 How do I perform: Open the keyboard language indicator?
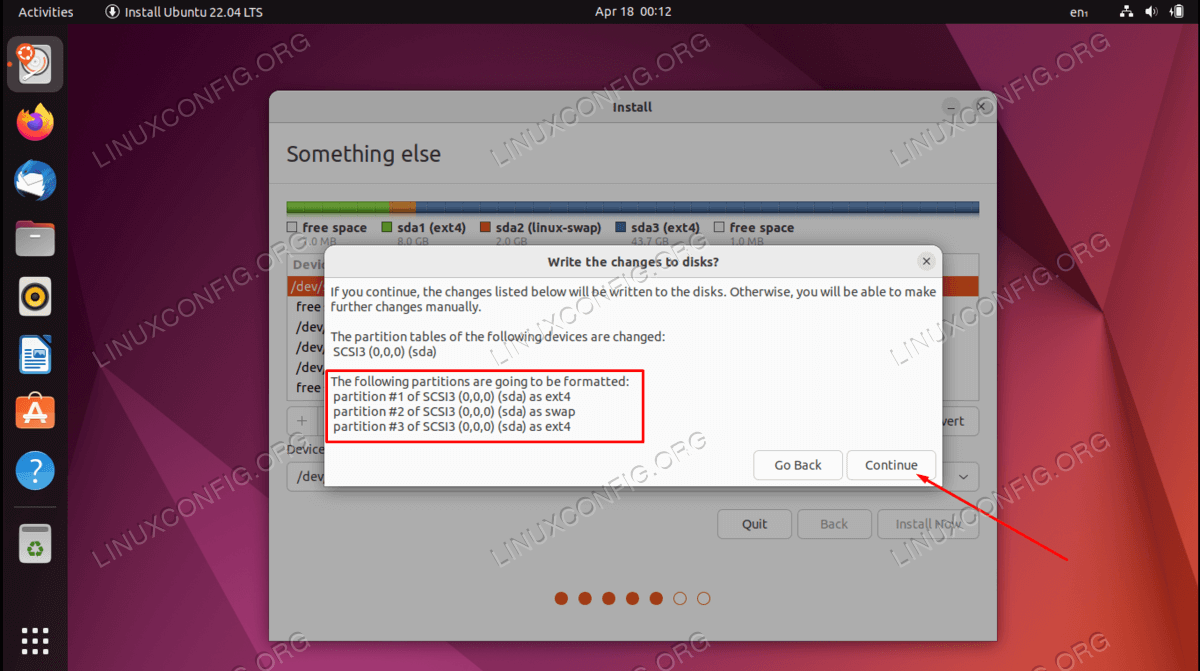pos(1079,12)
